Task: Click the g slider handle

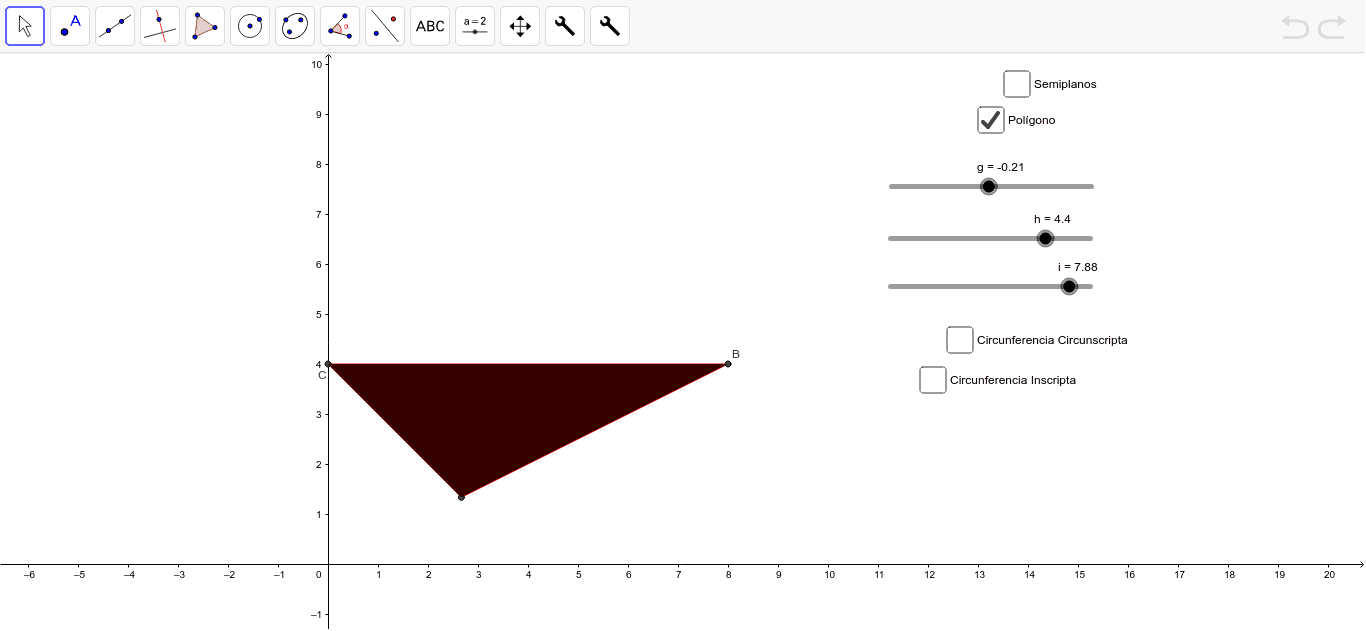Action: (989, 186)
